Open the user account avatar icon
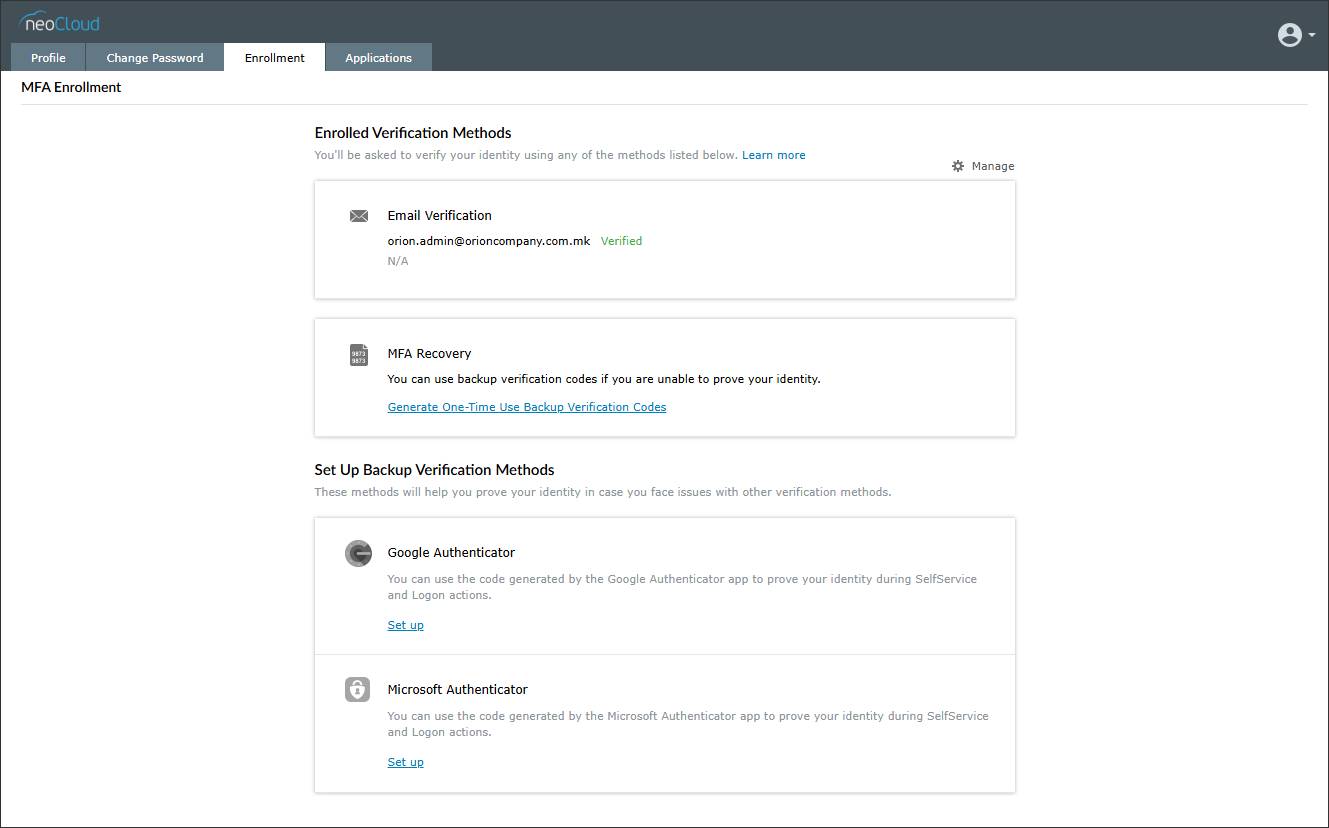Image resolution: width=1329 pixels, height=828 pixels. 1289,35
